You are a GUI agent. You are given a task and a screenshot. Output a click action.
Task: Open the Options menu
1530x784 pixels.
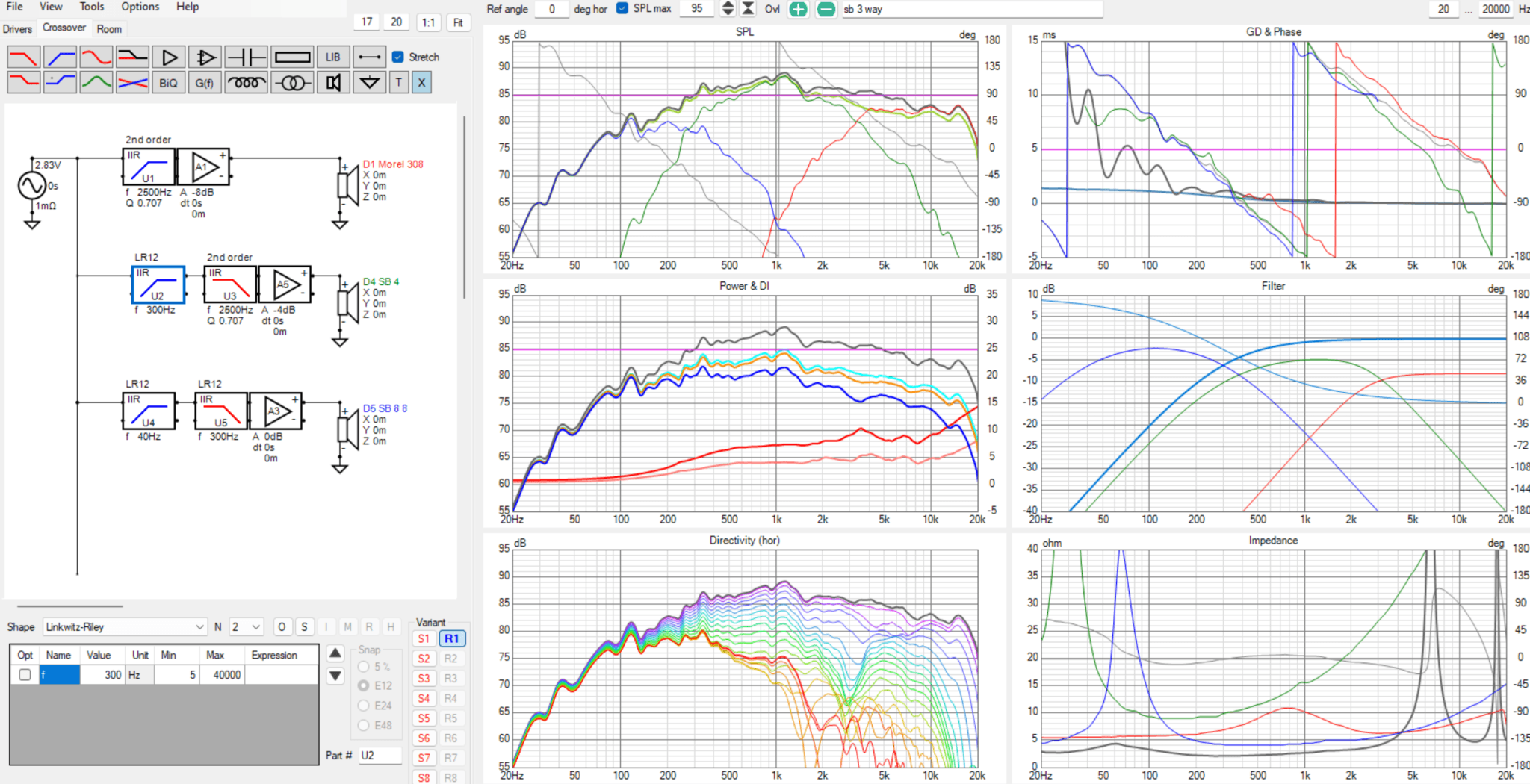coord(140,7)
